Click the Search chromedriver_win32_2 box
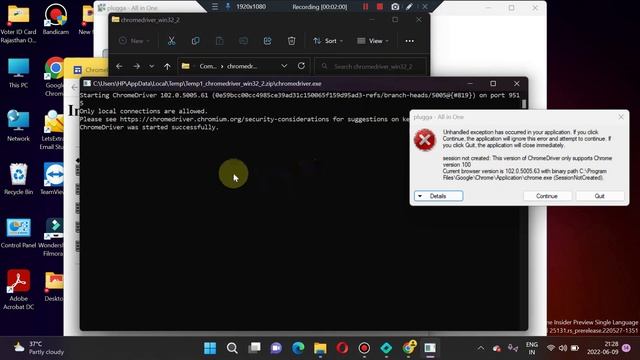The width and height of the screenshot is (640, 360). click(x=371, y=66)
